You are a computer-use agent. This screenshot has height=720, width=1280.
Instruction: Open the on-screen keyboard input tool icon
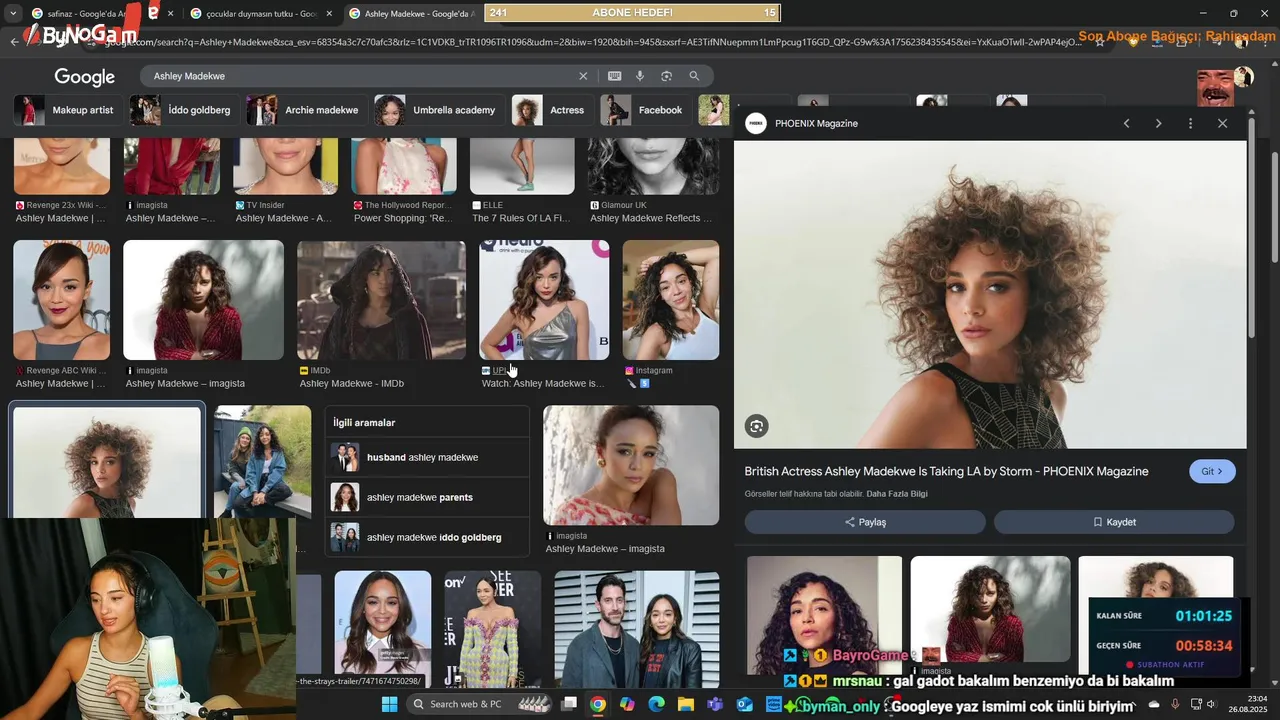click(x=614, y=76)
